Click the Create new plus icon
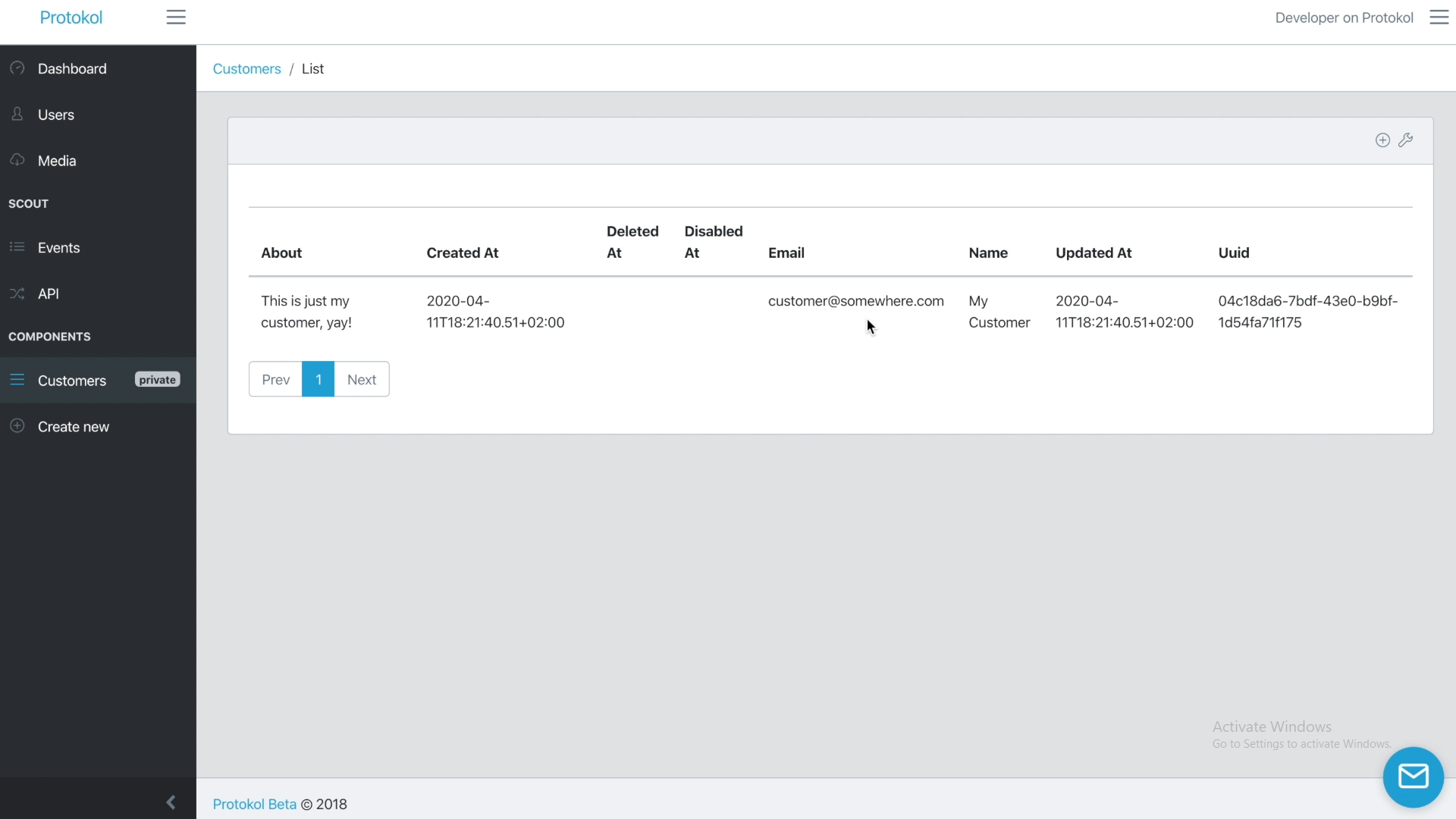 tap(17, 426)
